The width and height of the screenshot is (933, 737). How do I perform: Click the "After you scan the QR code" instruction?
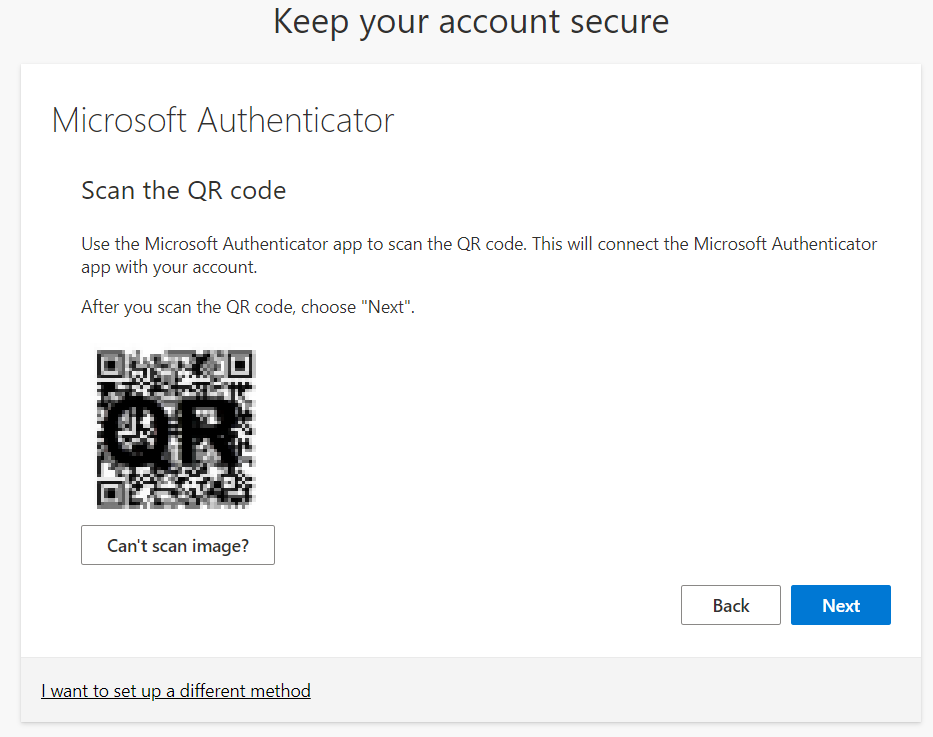point(247,308)
